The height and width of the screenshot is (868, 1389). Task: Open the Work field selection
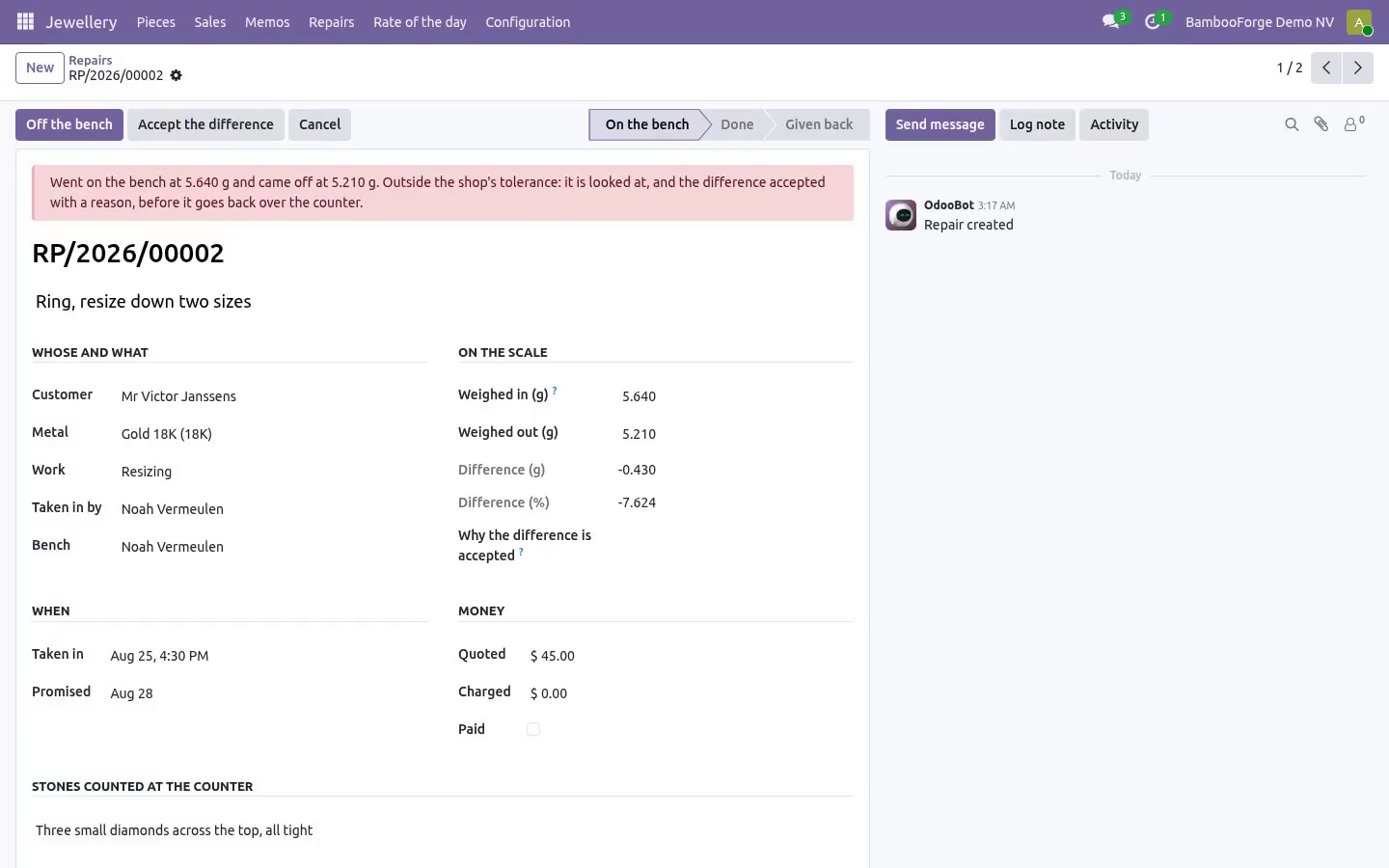point(274,472)
